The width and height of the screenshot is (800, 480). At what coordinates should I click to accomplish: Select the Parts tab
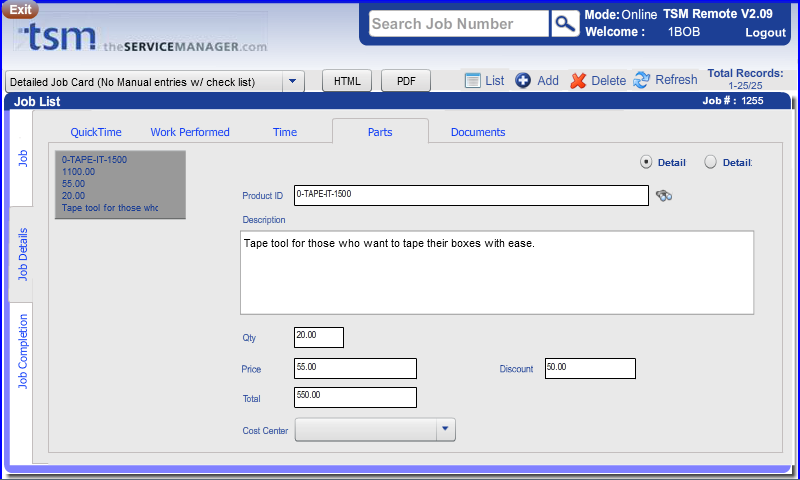(380, 132)
